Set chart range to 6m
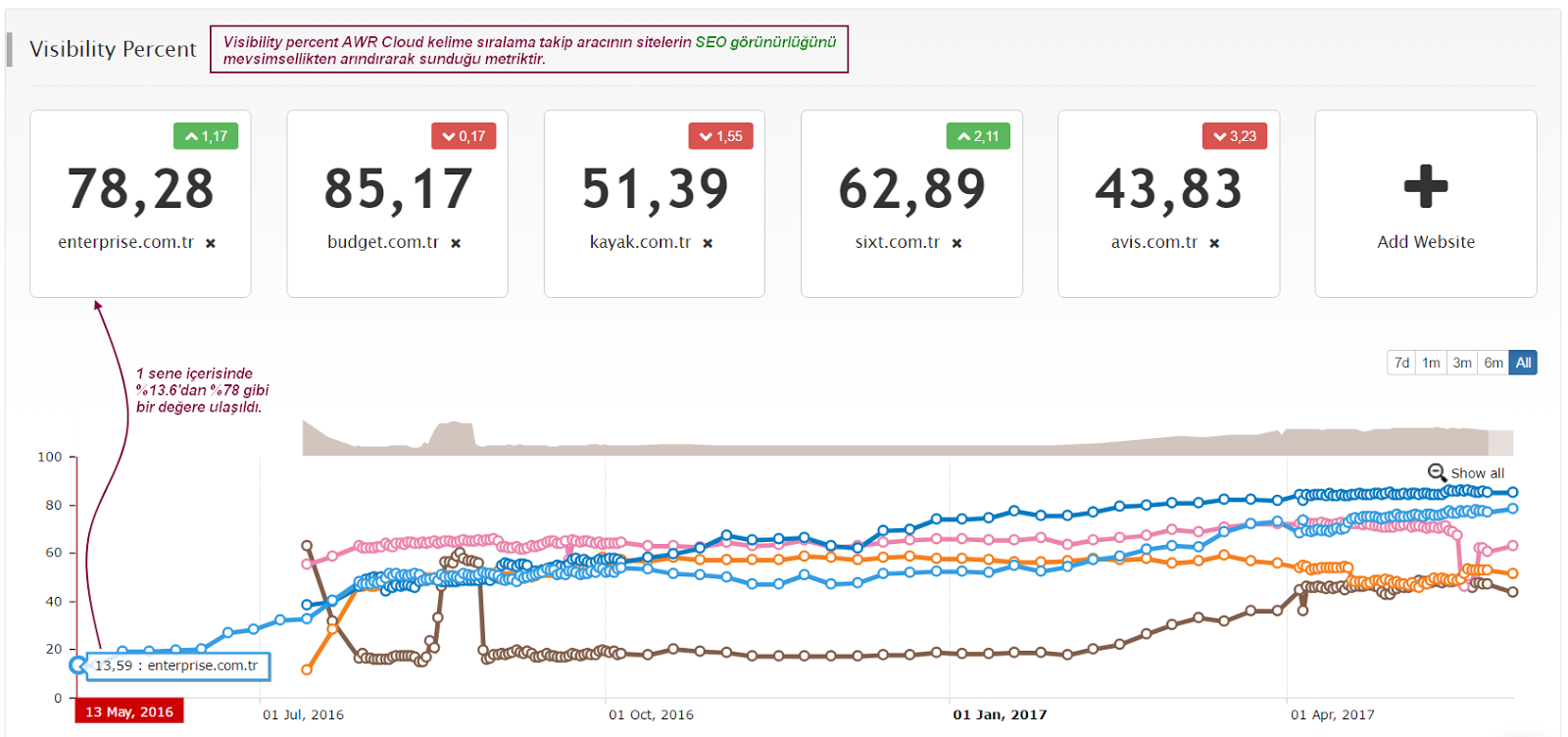Screen dimensions: 1568x737 click(x=1494, y=363)
